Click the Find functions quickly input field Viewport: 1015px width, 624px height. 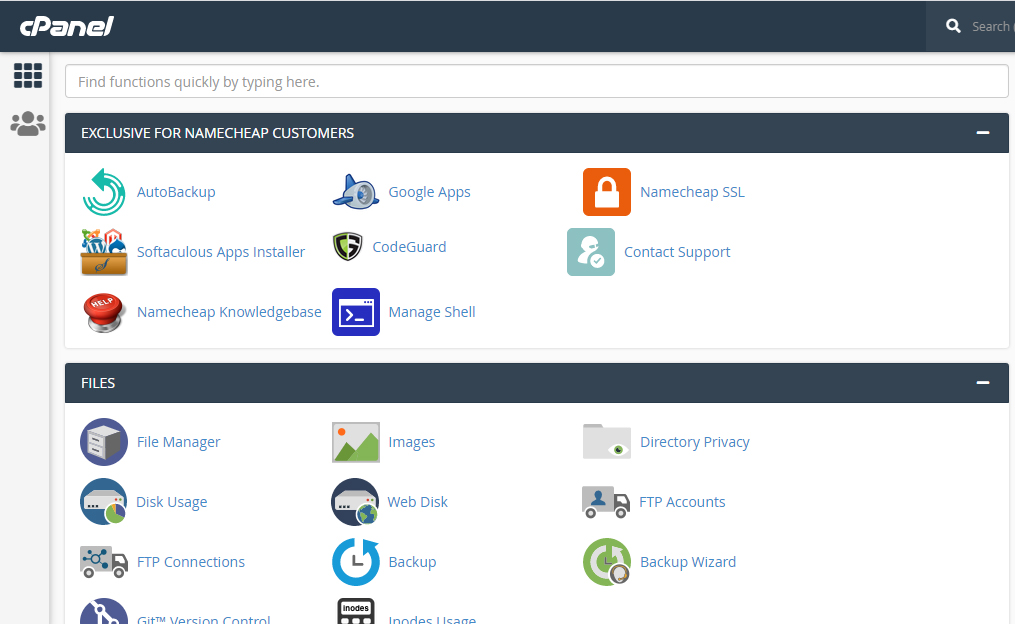537,82
